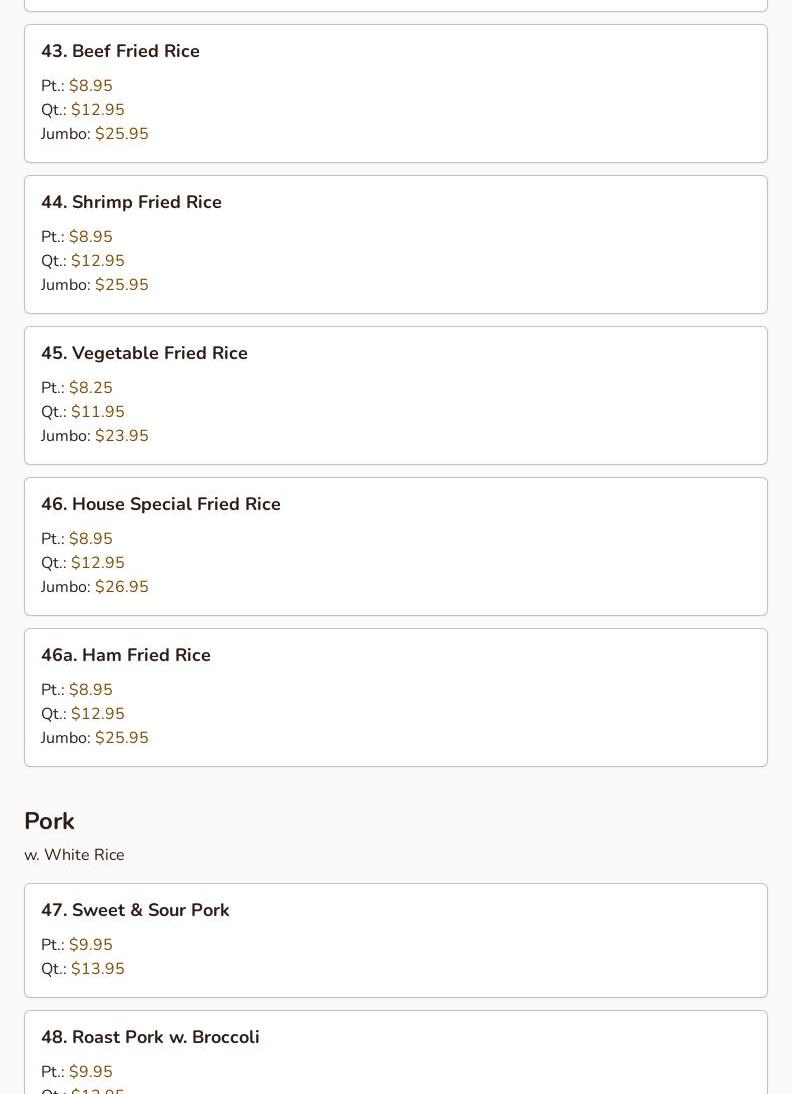
Task: Click the Pork section heading
Action: (49, 821)
